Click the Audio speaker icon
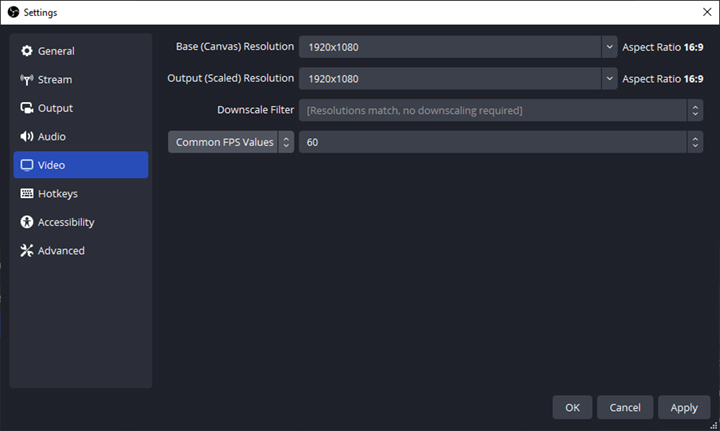 coord(27,136)
